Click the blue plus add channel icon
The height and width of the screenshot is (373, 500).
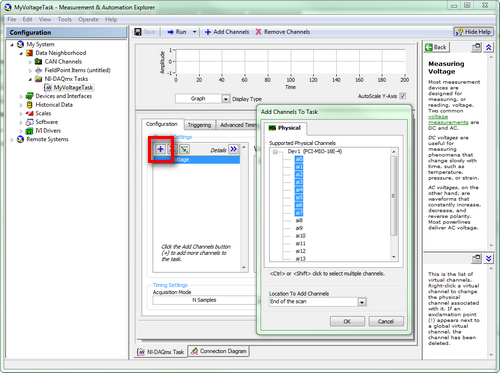(x=160, y=149)
